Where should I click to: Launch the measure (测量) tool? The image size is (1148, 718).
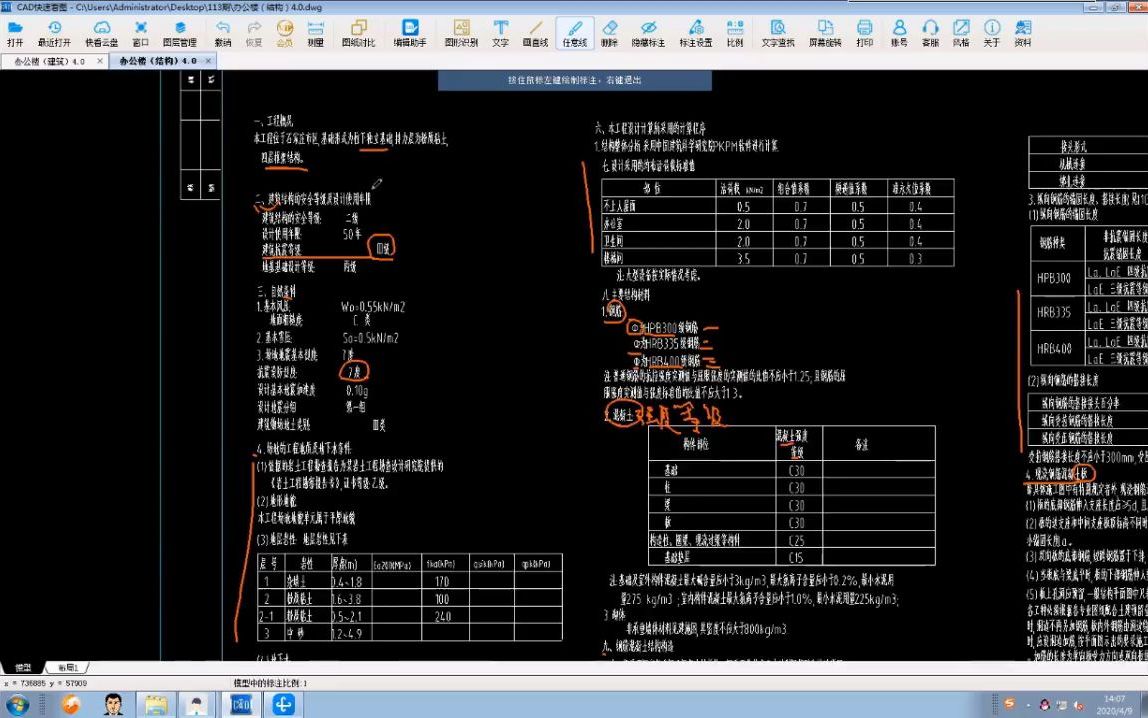(313, 31)
